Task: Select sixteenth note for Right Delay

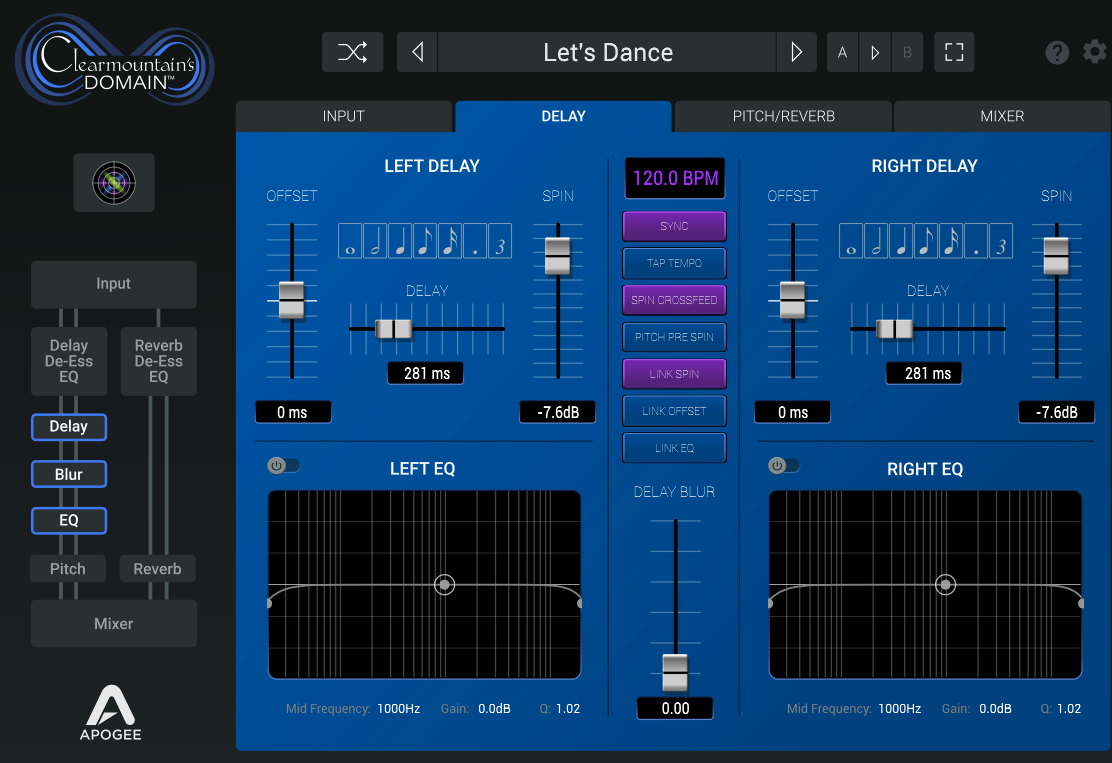Action: [x=950, y=240]
